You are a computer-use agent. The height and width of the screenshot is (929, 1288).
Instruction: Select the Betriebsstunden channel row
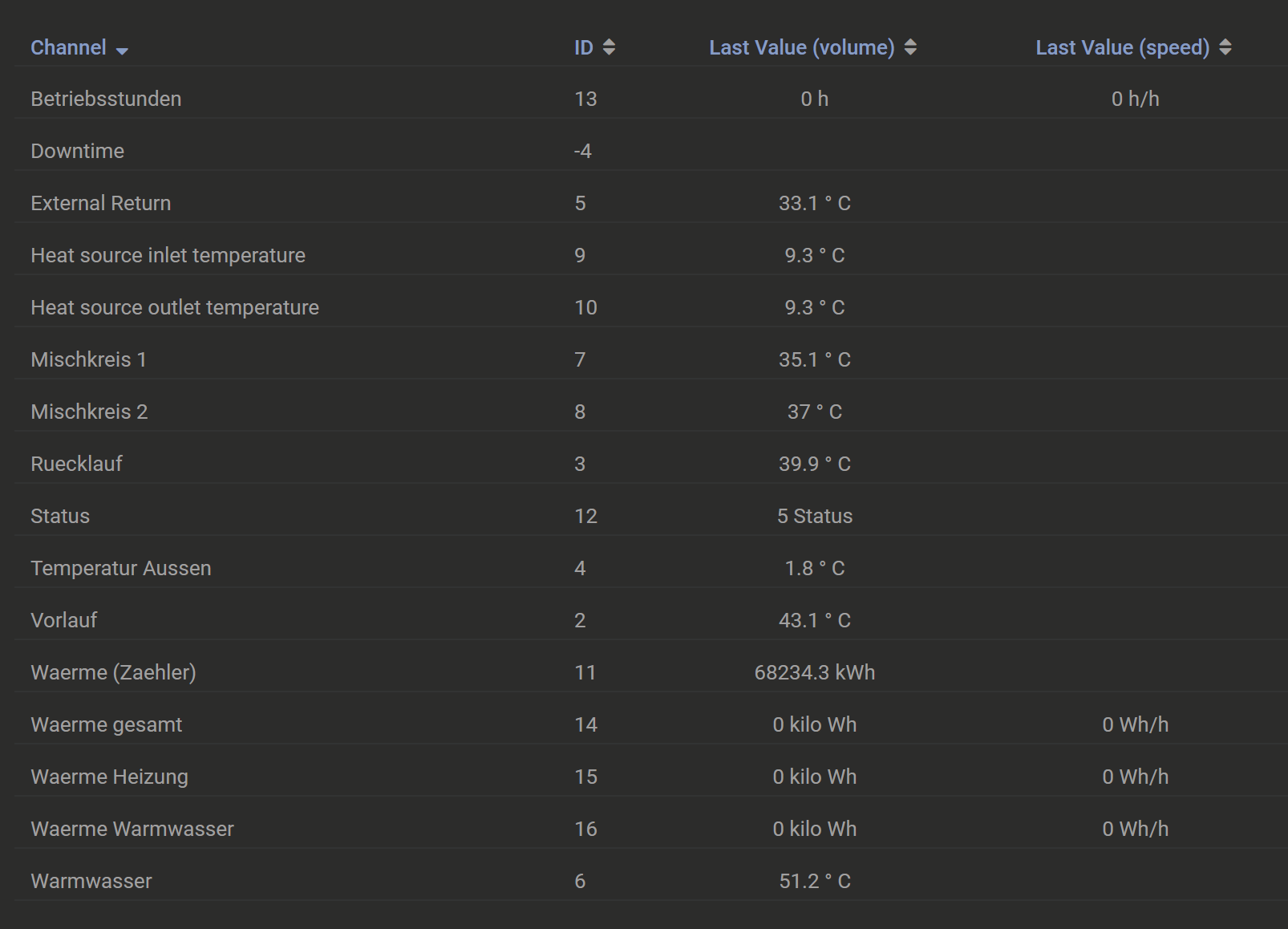[106, 99]
